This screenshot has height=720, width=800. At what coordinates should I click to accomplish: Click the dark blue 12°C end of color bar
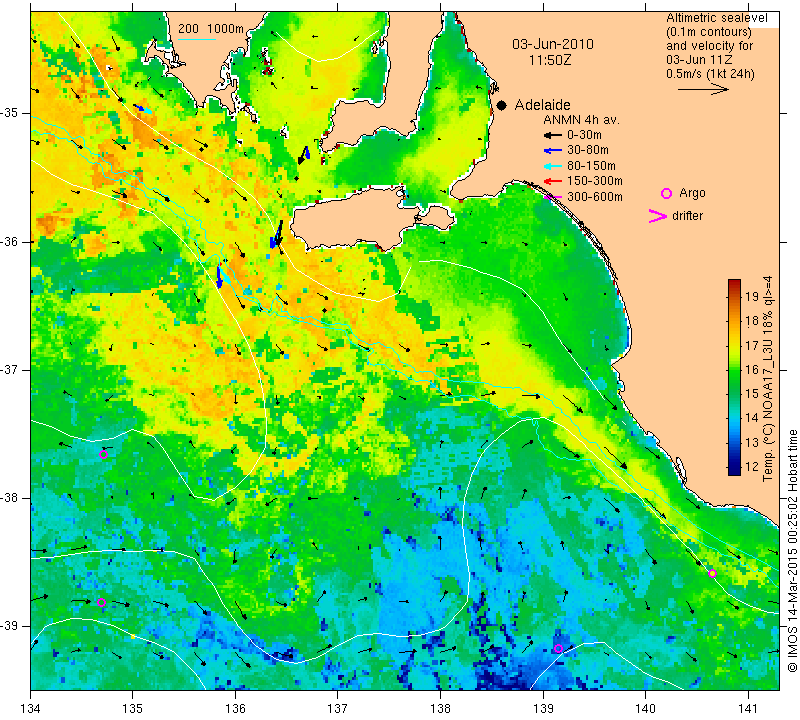pyautogui.click(x=734, y=470)
